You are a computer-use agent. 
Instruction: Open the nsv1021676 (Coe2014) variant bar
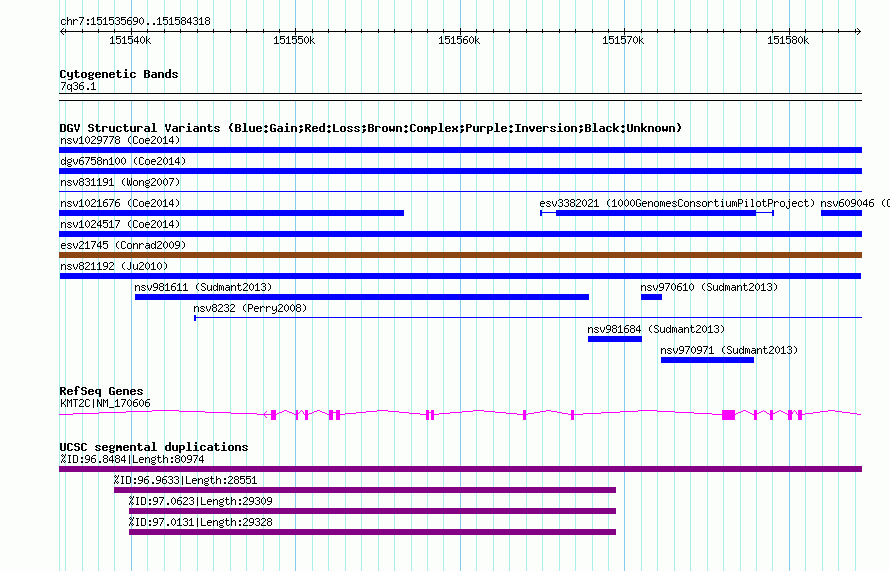tap(232, 213)
